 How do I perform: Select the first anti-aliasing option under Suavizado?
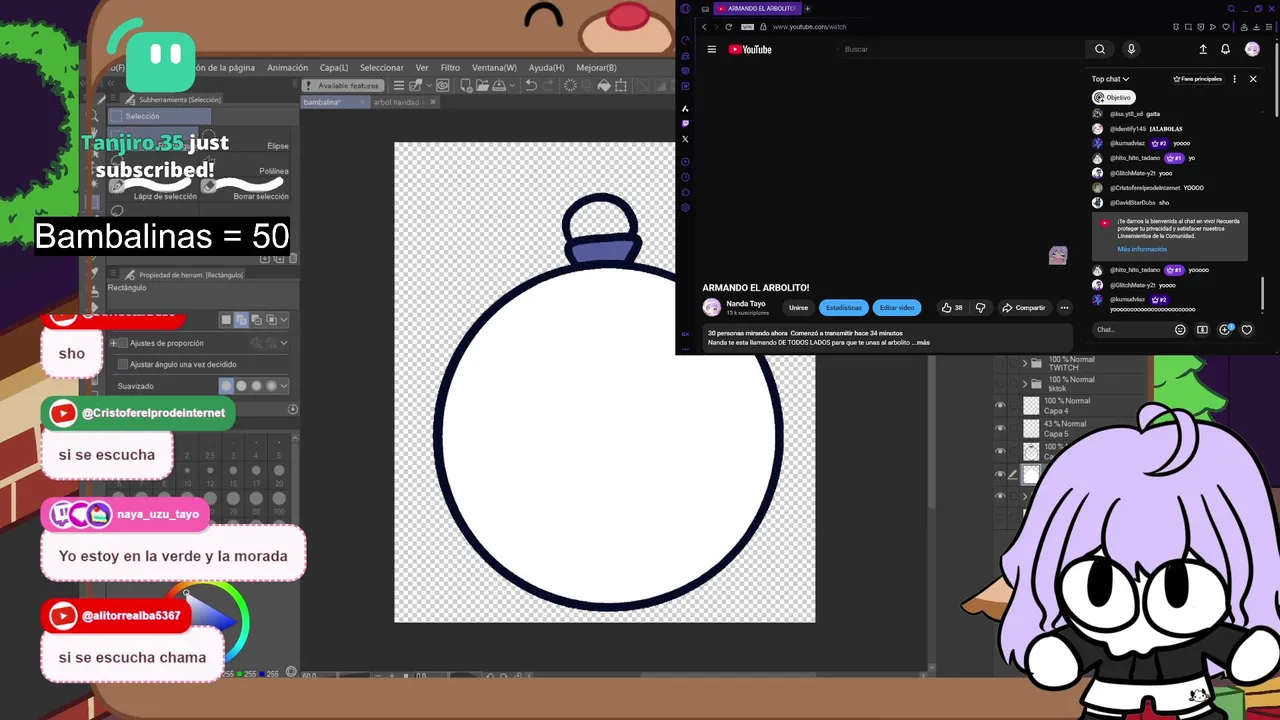coord(226,386)
